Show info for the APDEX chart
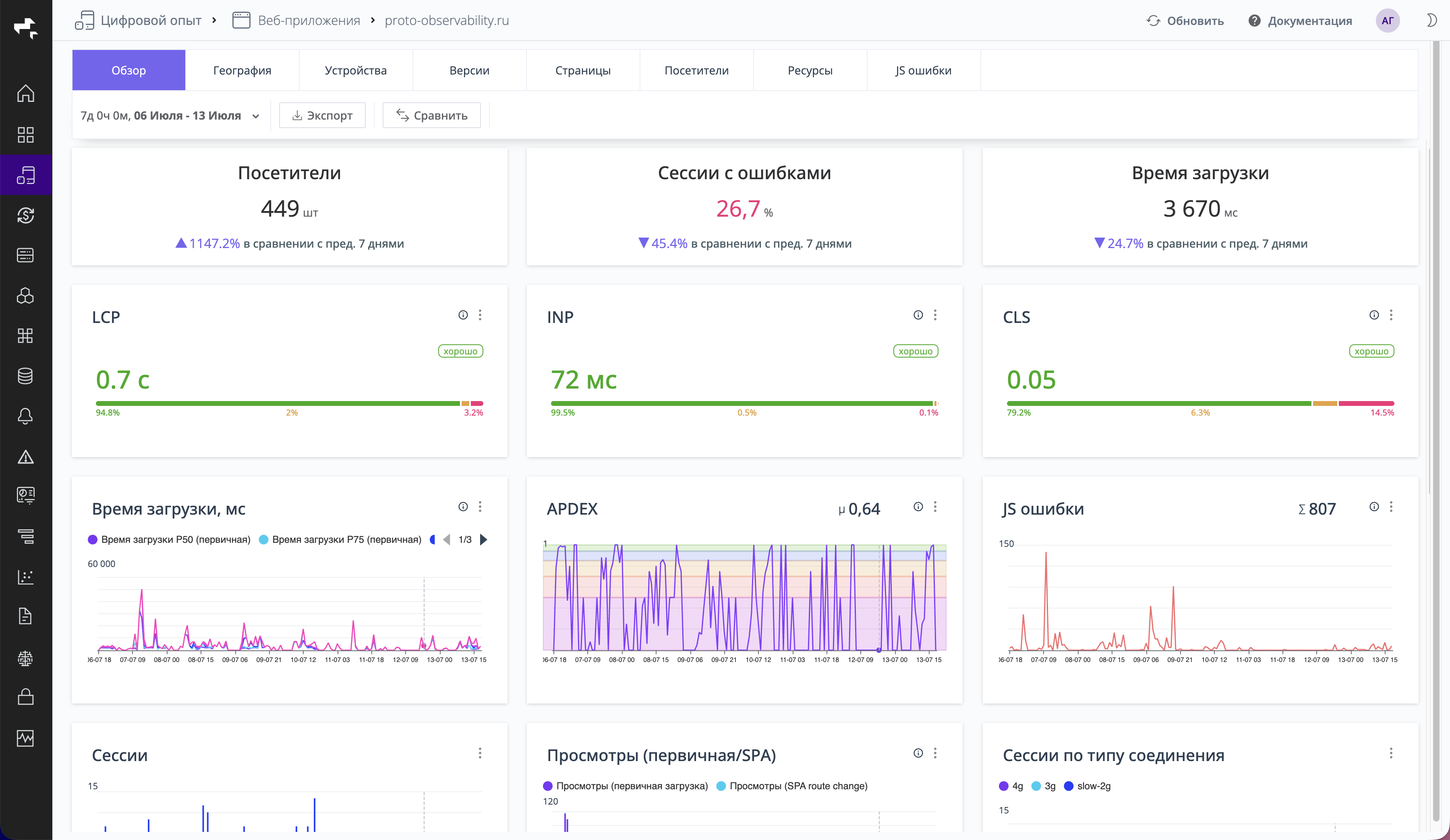This screenshot has width=1450, height=840. [x=918, y=506]
